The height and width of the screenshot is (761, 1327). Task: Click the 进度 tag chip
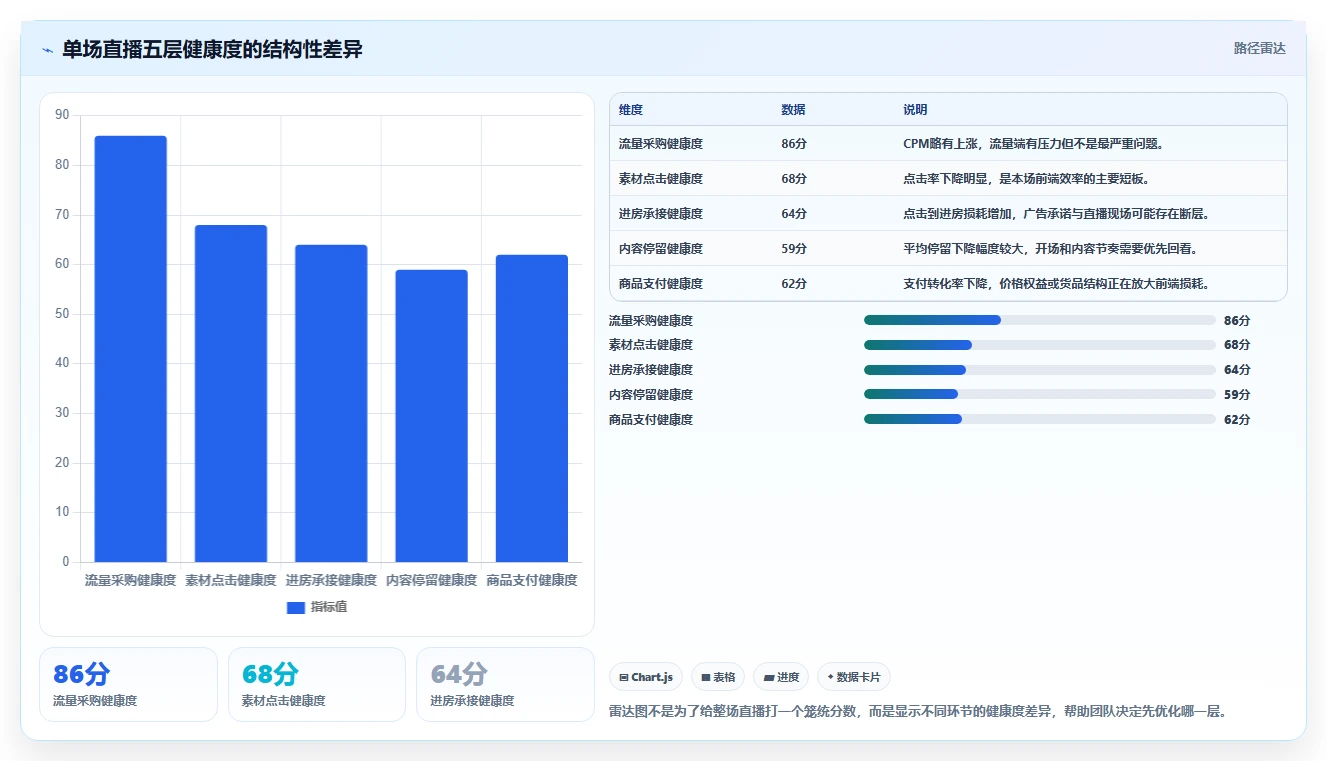tap(781, 677)
